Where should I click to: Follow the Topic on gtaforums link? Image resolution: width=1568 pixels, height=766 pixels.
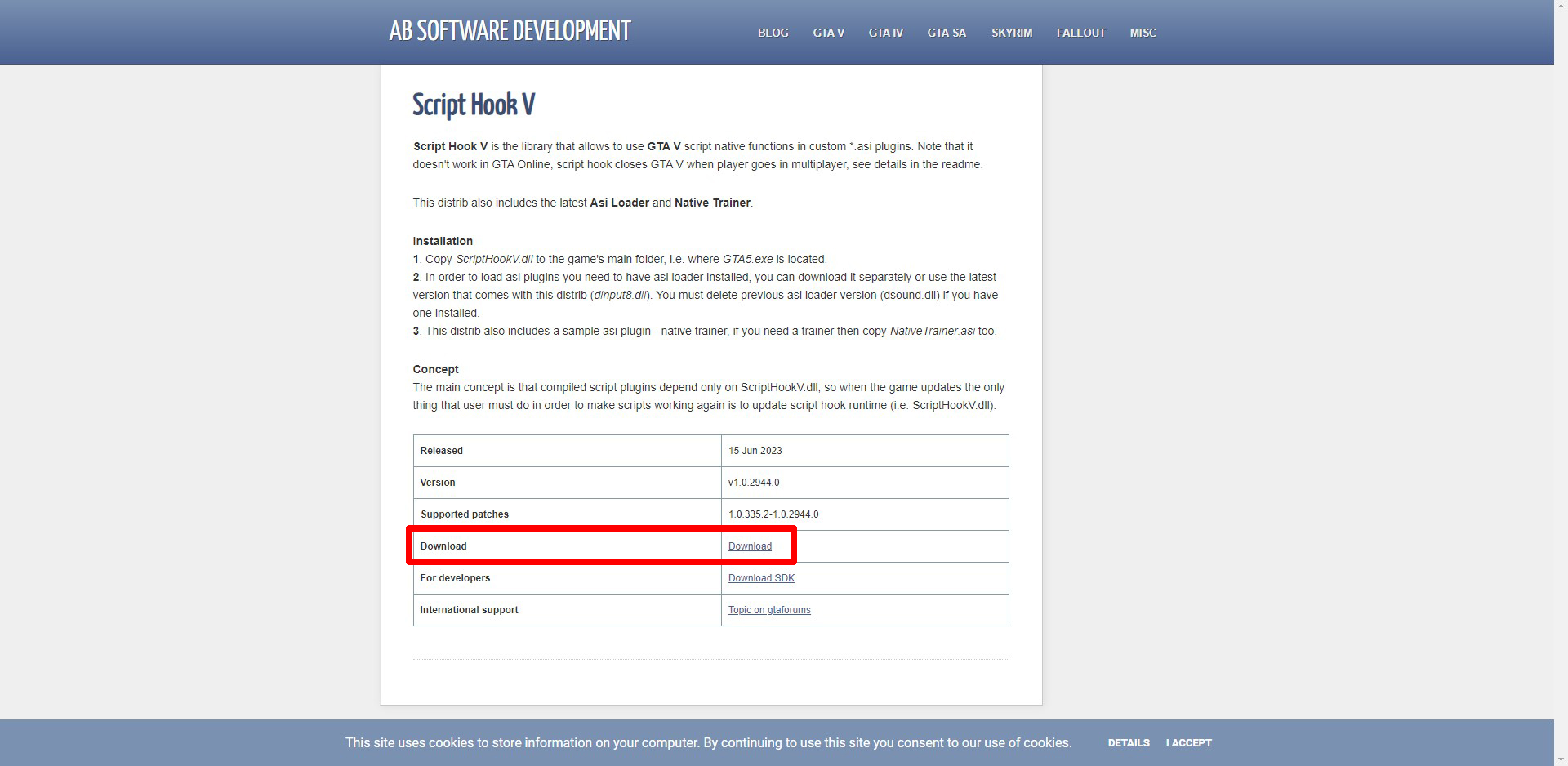pos(769,610)
